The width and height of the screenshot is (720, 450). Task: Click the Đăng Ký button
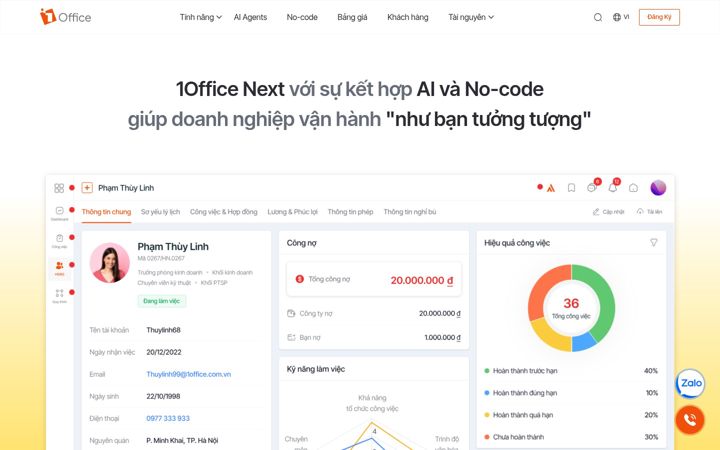(x=659, y=17)
